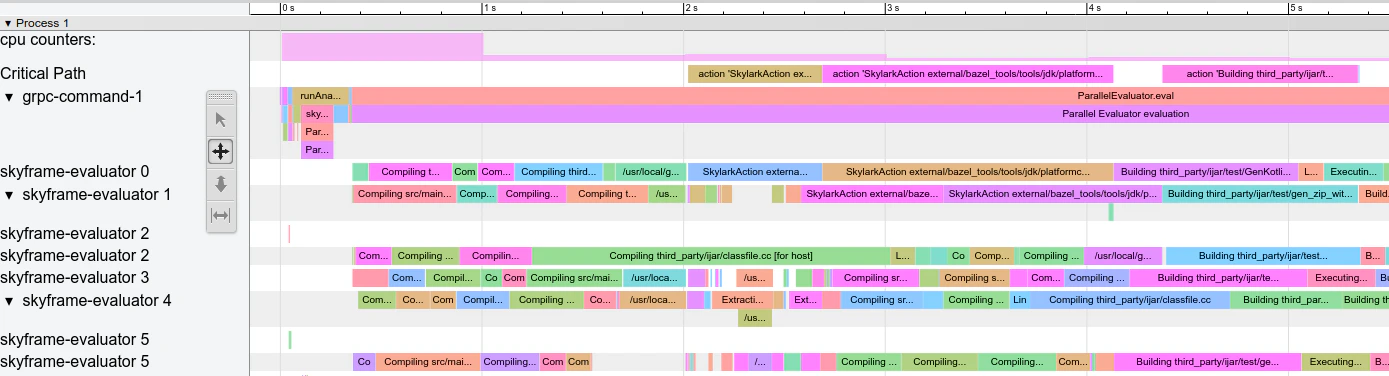
Task: Click the 'skyframe-evaluator 0' track label
Action: (x=75, y=171)
